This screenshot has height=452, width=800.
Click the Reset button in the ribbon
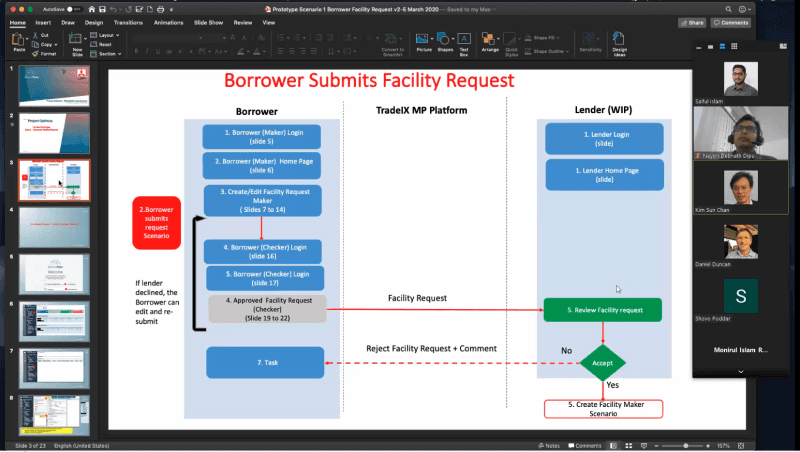coord(104,44)
